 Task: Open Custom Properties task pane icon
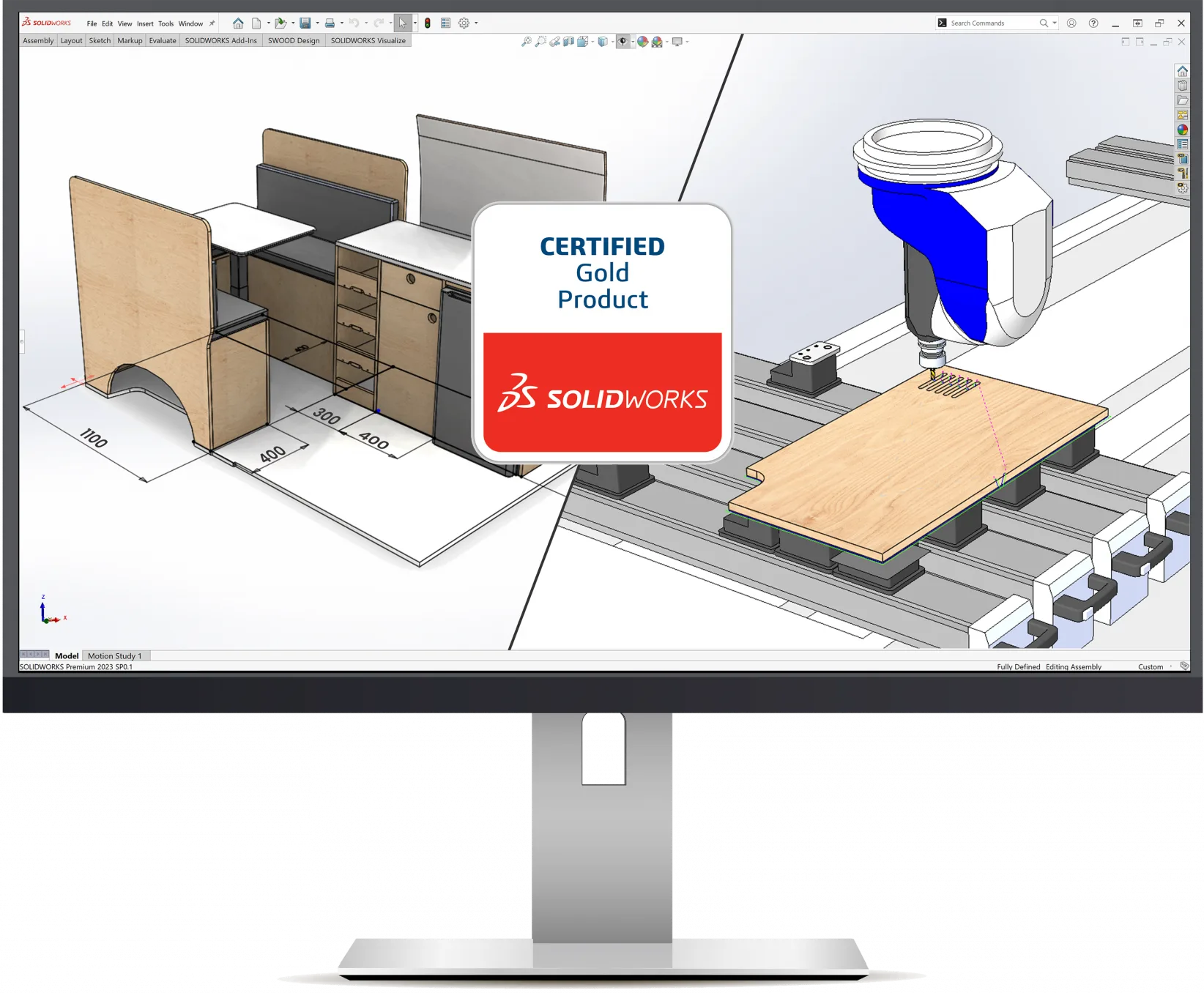tap(1182, 144)
